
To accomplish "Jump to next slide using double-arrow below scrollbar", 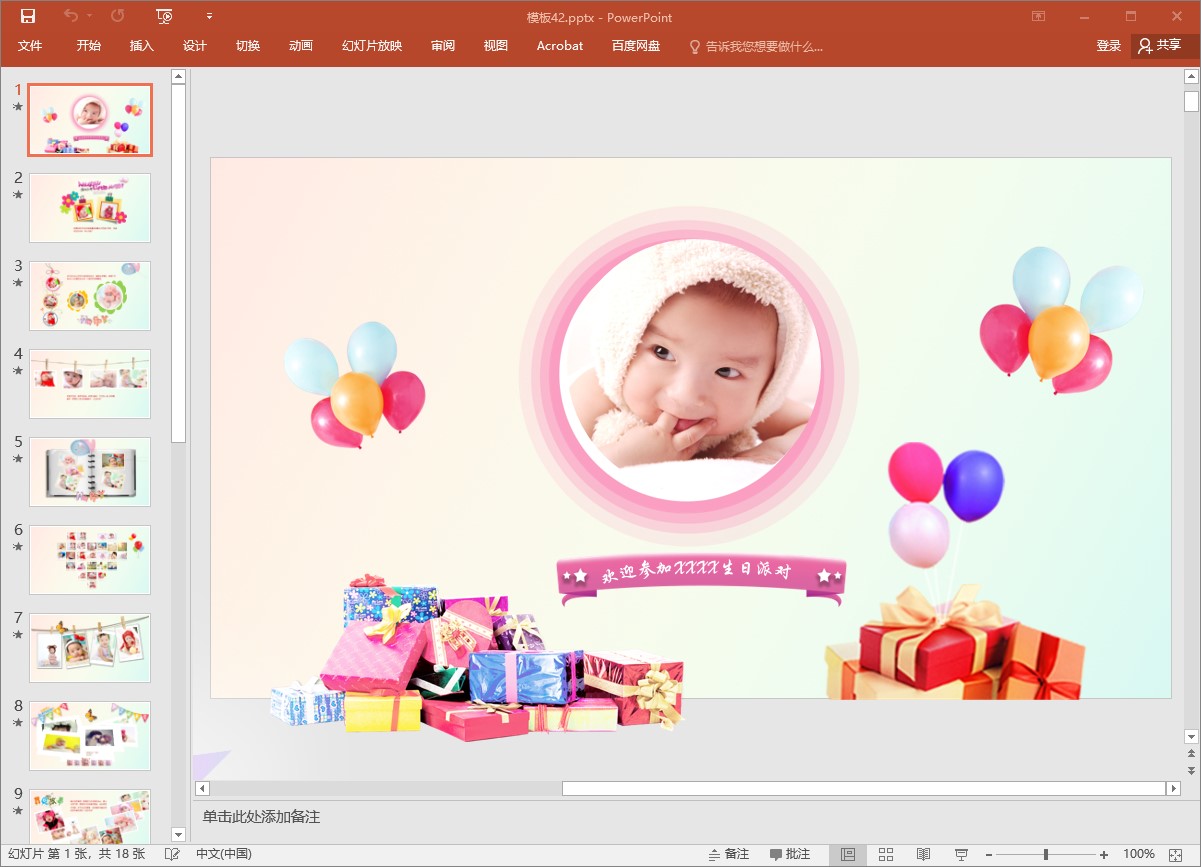I will 1190,770.
